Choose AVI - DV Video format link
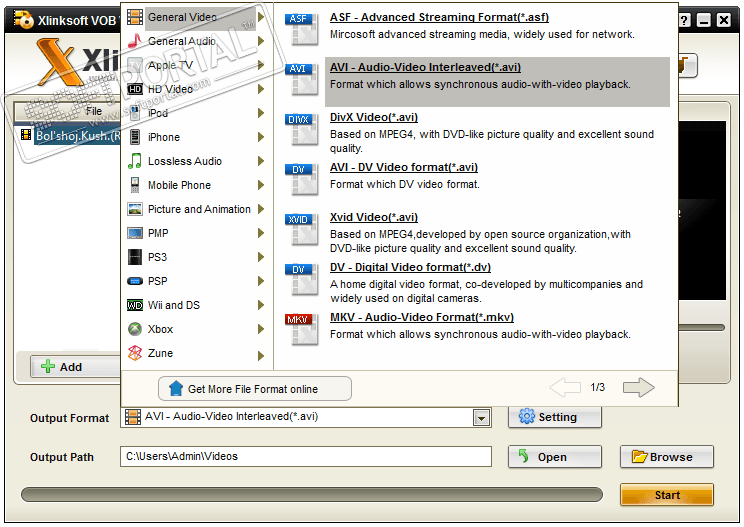 click(404, 167)
